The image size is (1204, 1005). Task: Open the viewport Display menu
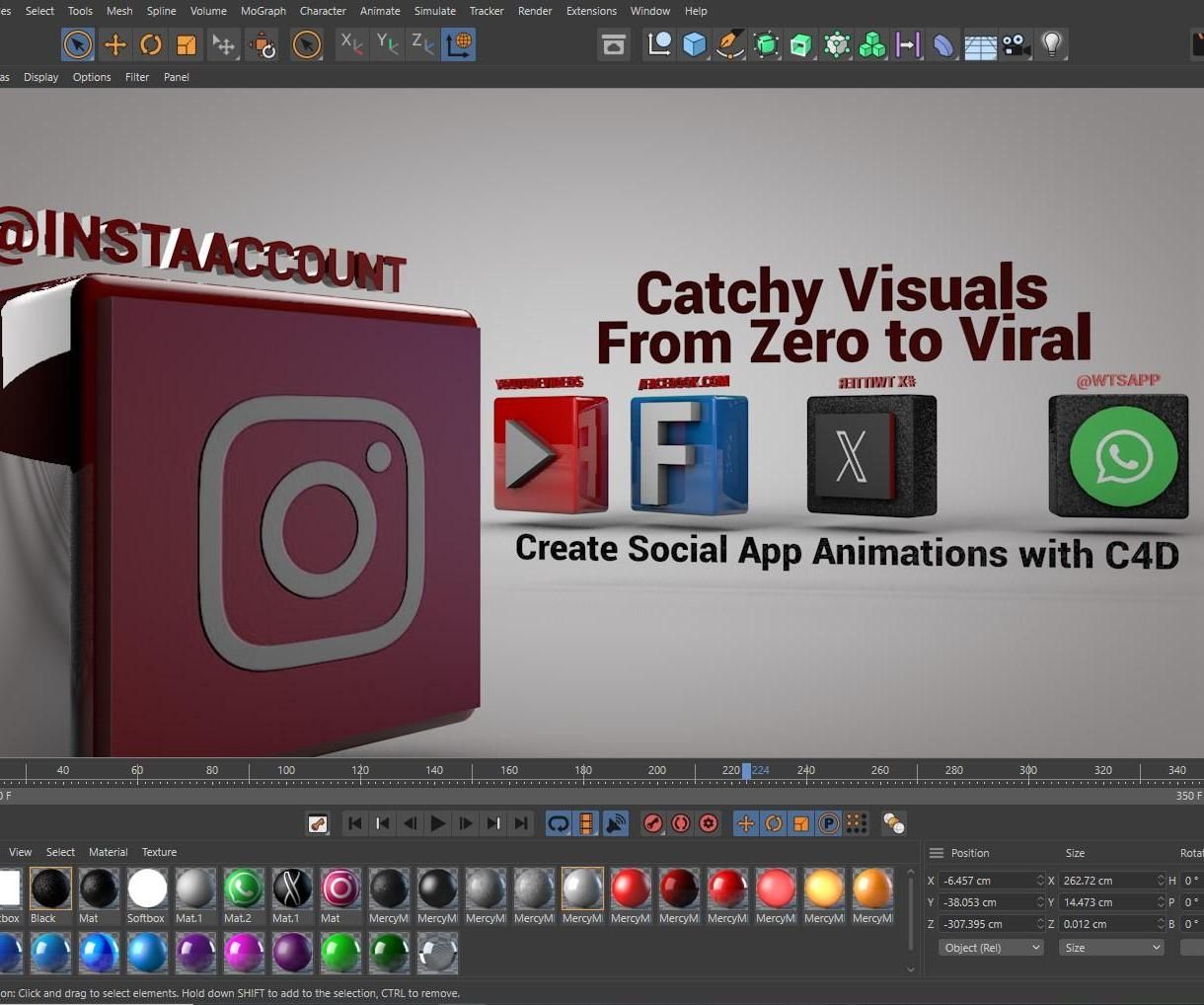pyautogui.click(x=41, y=77)
